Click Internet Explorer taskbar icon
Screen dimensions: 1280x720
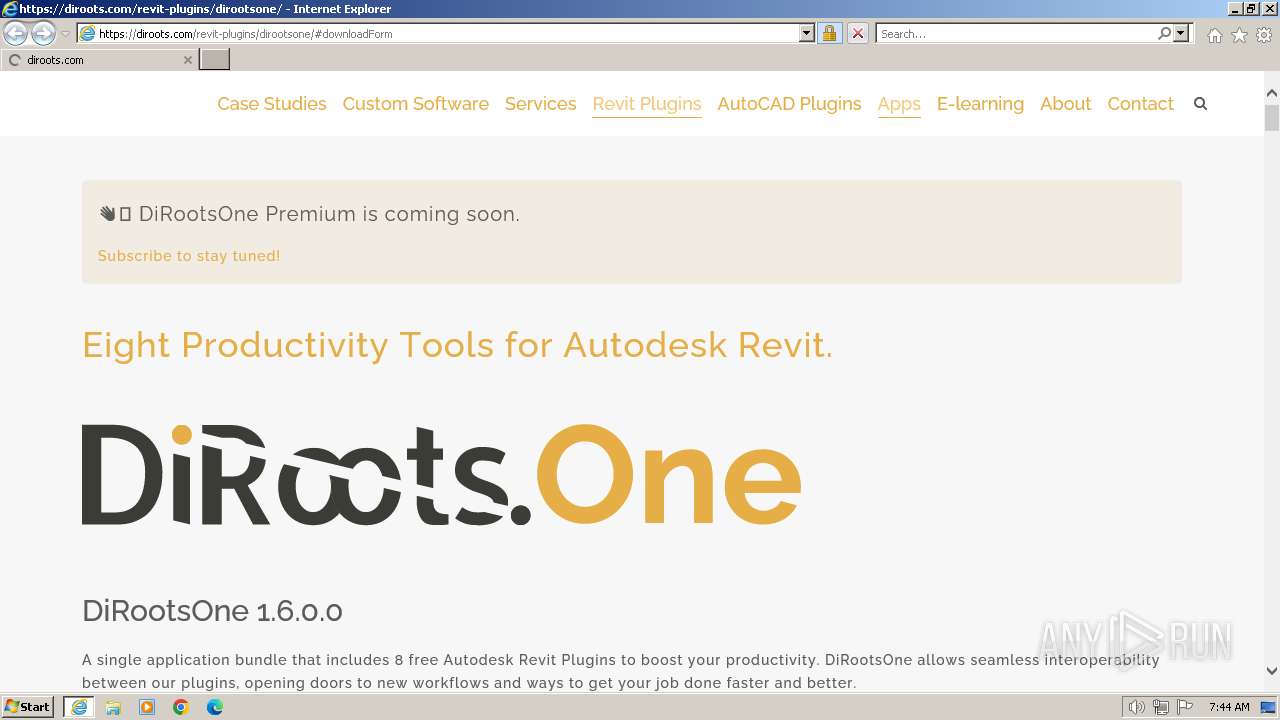coord(79,706)
